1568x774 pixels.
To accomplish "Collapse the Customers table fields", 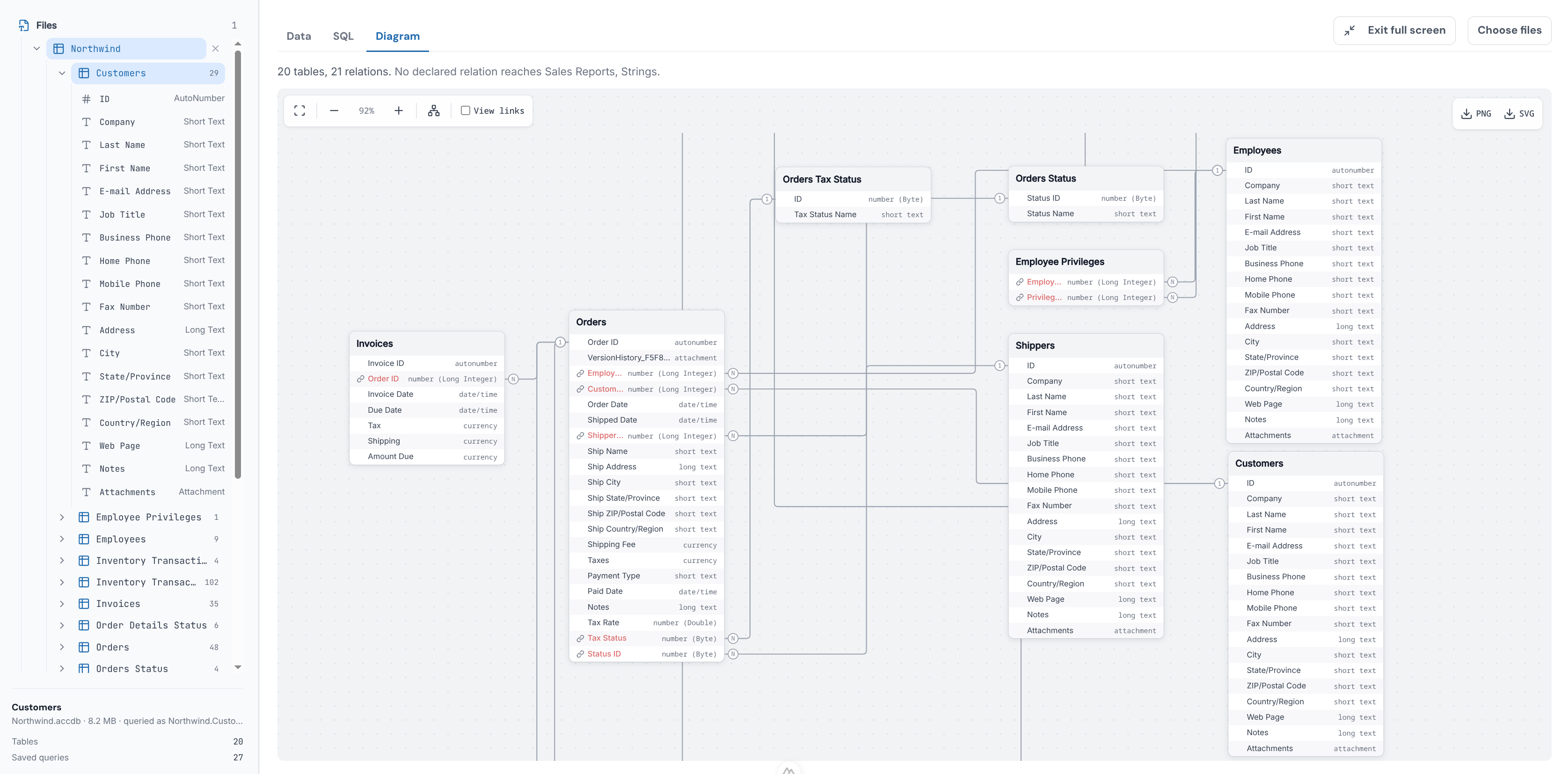I will pos(62,73).
